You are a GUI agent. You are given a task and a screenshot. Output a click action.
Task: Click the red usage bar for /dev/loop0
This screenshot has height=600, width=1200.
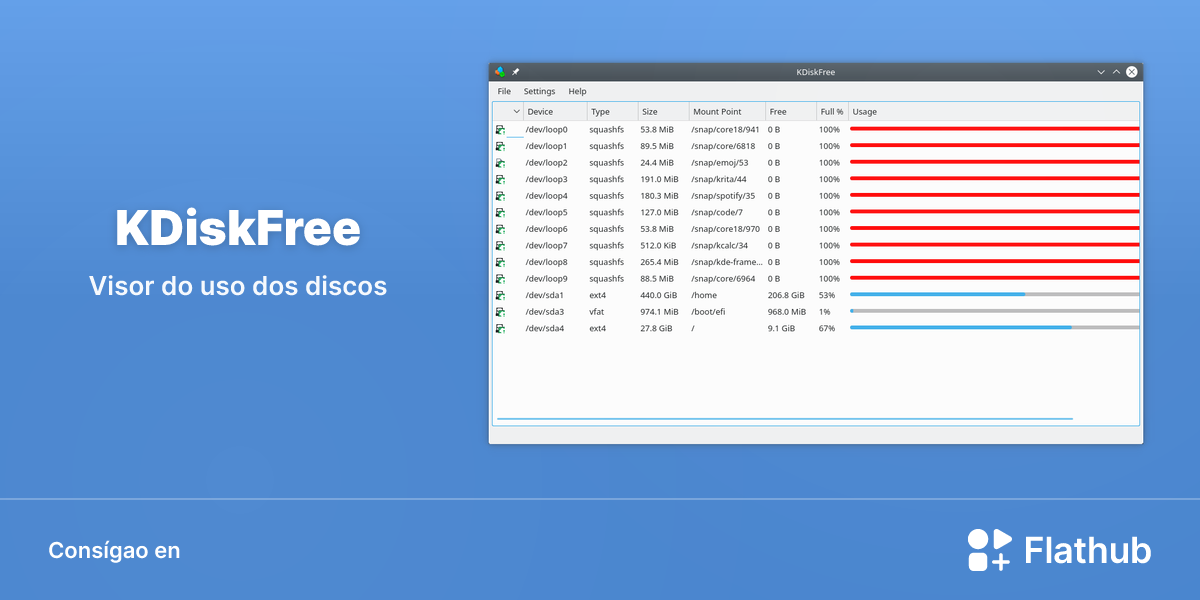(994, 129)
